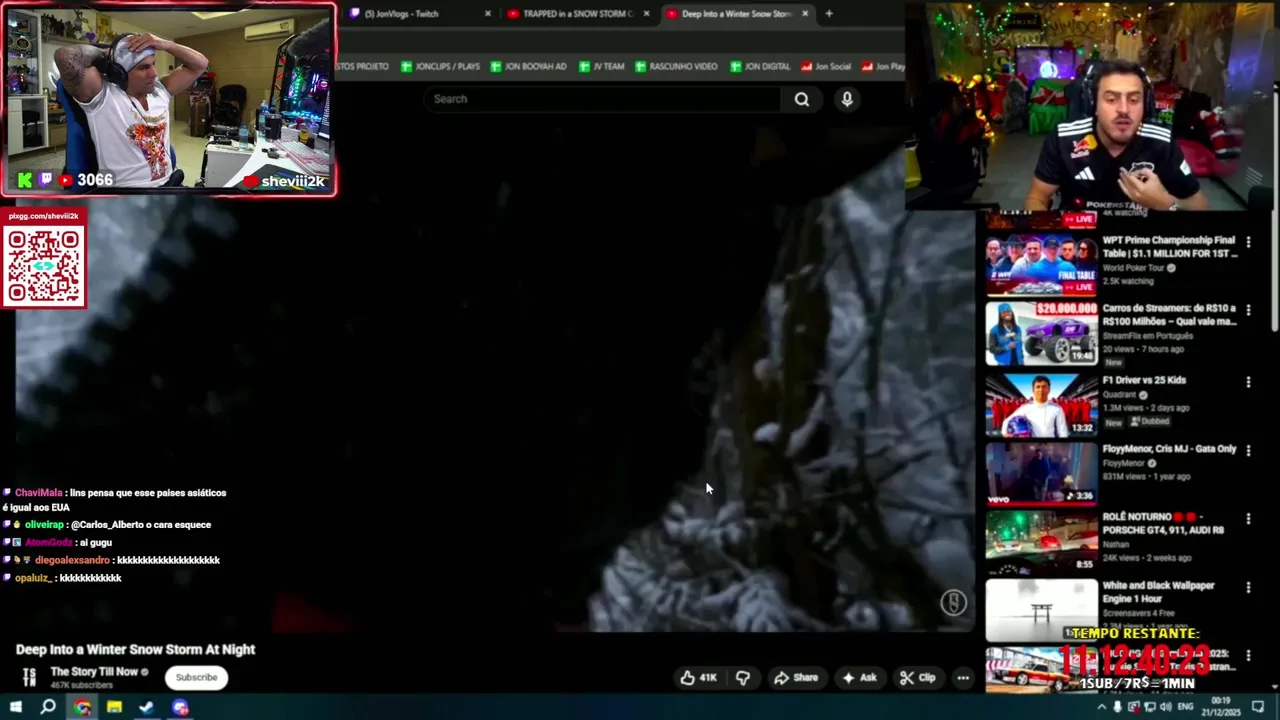This screenshot has height=720, width=1280.
Task: Open Chrome from the taskbar
Action: [82, 707]
